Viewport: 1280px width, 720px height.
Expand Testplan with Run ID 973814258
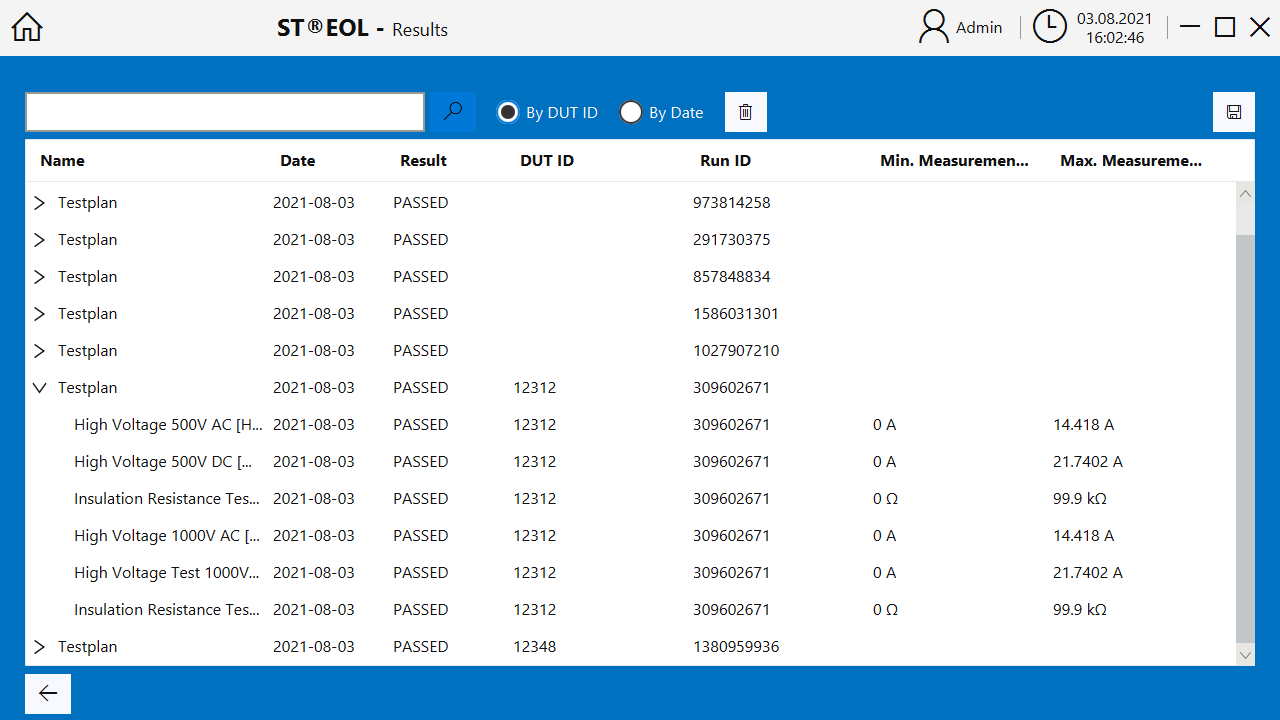(x=40, y=203)
